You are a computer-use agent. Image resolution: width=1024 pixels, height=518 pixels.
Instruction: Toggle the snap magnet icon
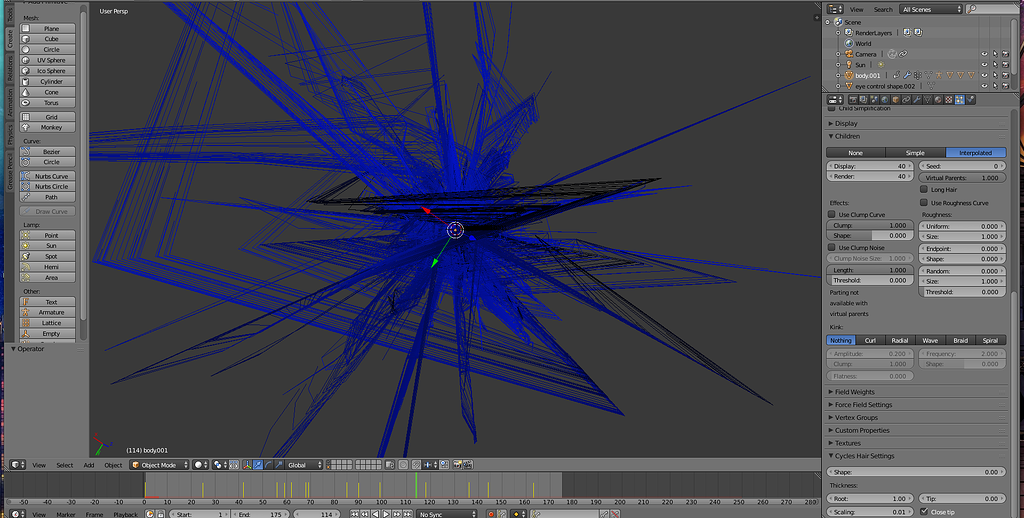tap(416, 464)
